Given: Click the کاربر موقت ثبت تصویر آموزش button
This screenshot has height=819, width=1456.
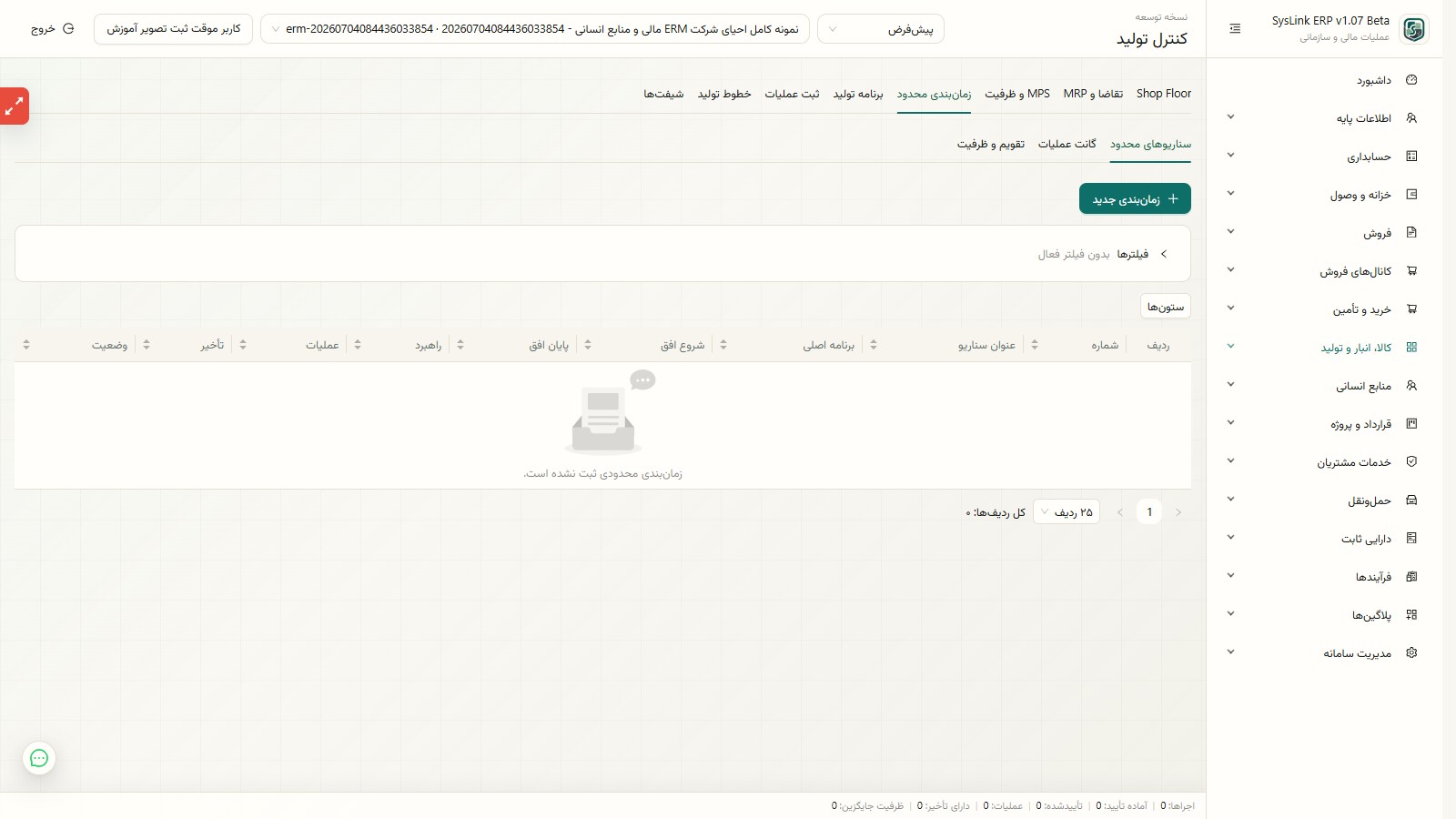Looking at the screenshot, I should coord(173,29).
